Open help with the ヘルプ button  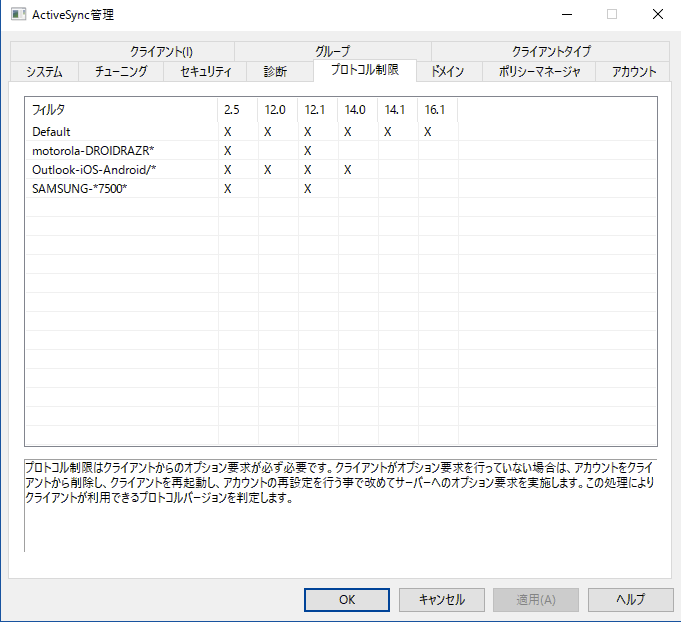(x=629, y=600)
